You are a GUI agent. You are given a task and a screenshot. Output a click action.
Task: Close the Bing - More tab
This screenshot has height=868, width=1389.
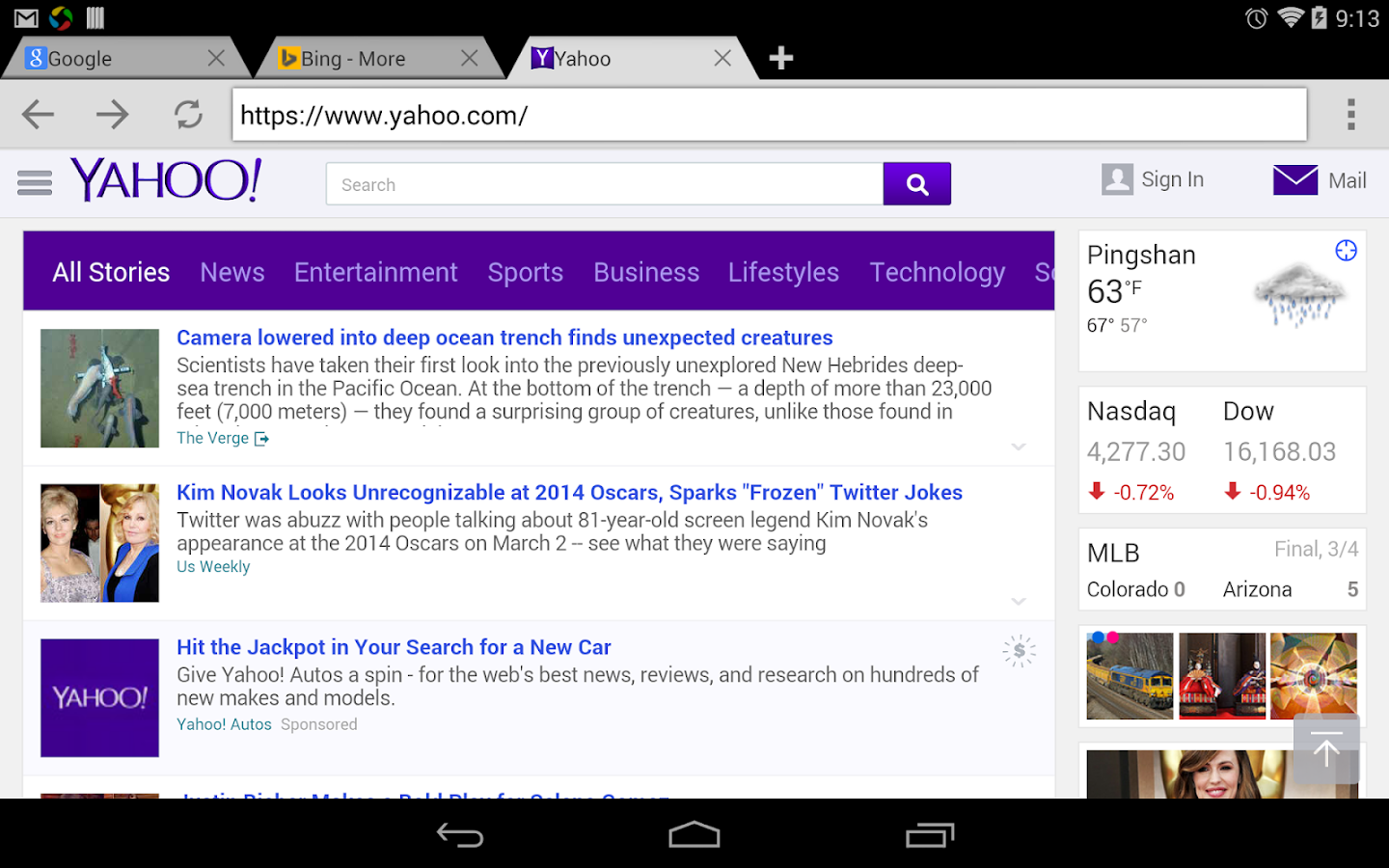click(469, 58)
